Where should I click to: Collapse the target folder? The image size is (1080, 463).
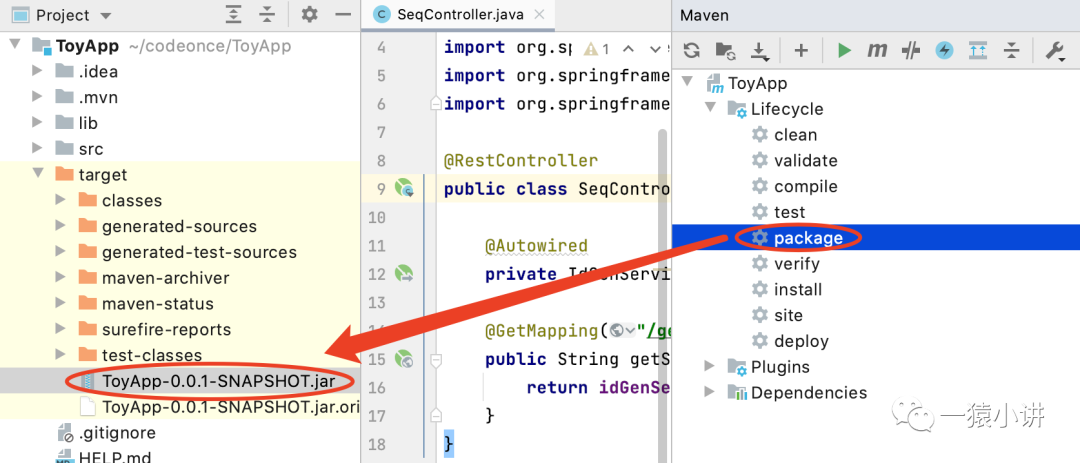(x=38, y=174)
